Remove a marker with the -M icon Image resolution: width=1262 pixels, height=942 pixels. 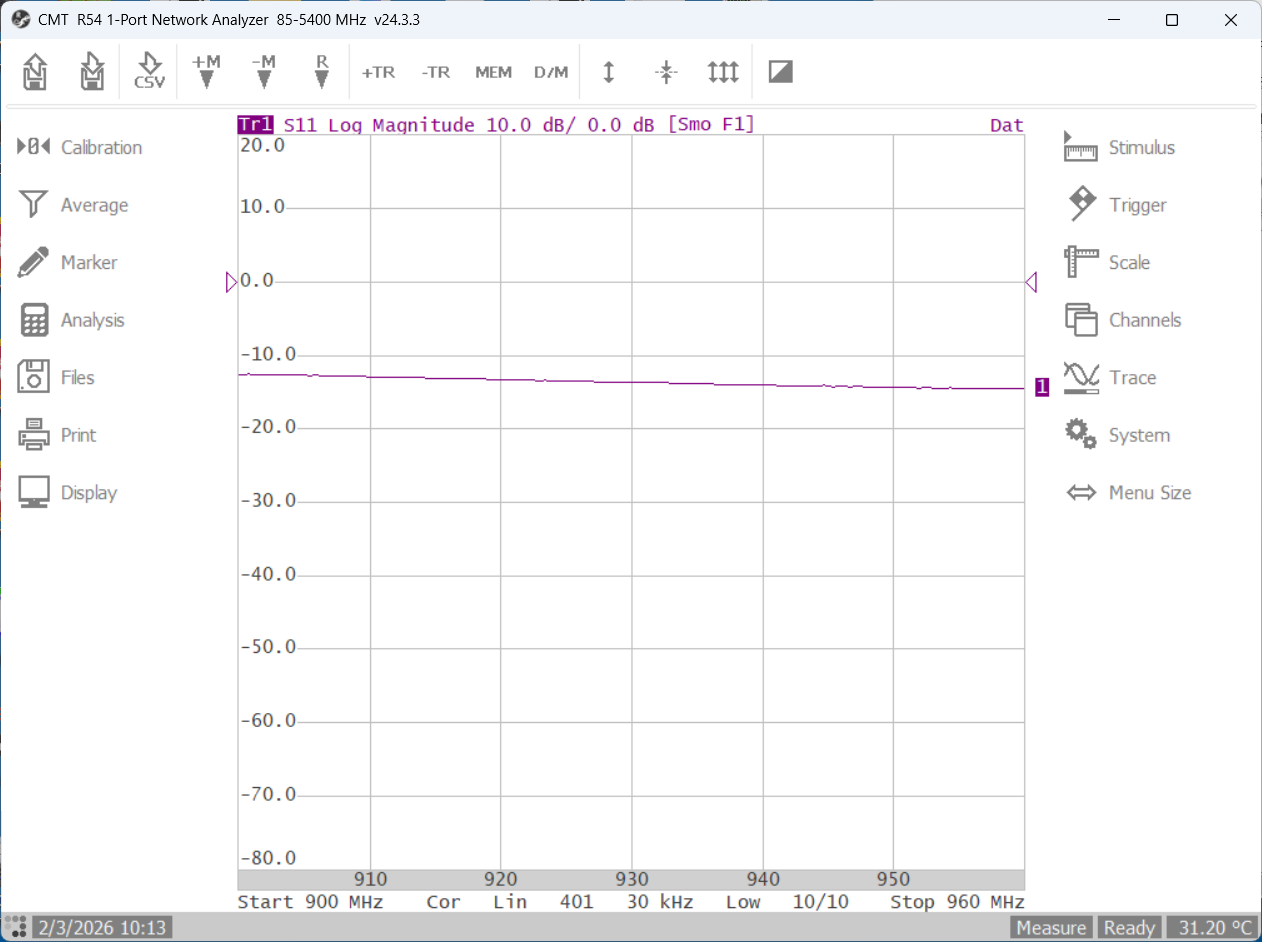(x=264, y=72)
